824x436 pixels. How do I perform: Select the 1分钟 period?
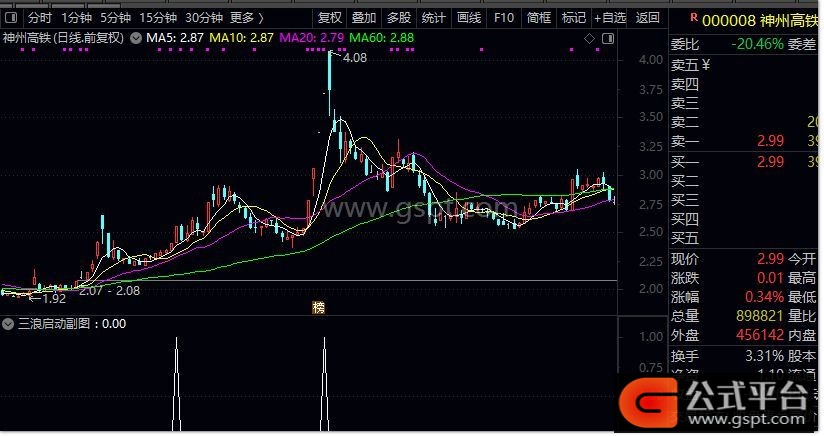click(76, 18)
